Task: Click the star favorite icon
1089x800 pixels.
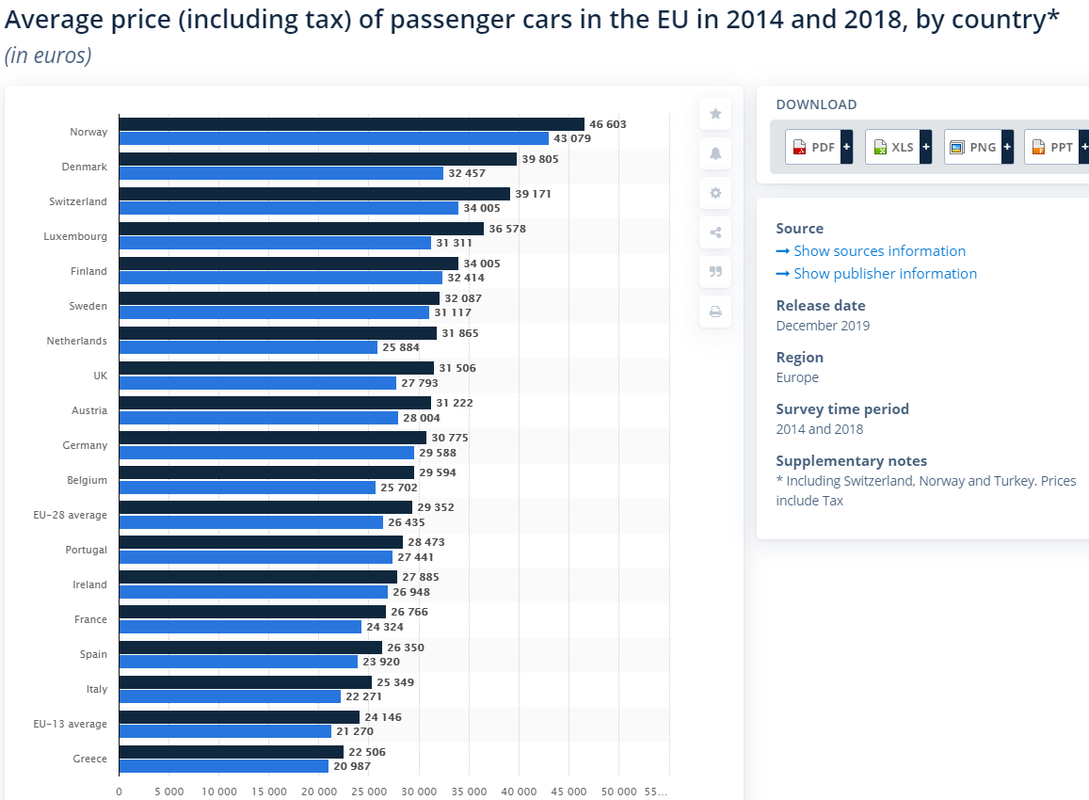Action: point(715,114)
